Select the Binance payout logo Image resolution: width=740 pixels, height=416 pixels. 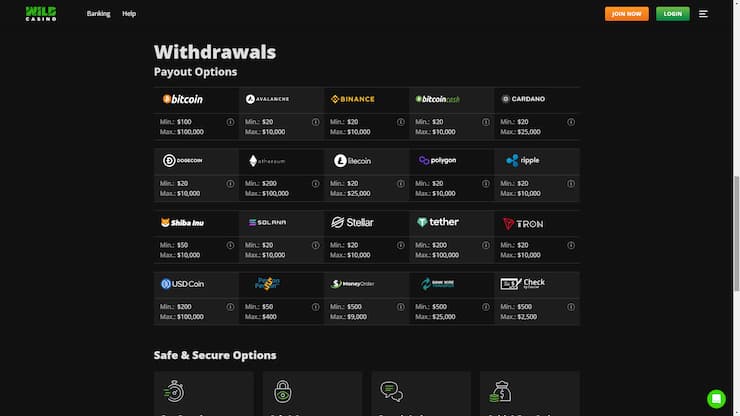coord(353,99)
